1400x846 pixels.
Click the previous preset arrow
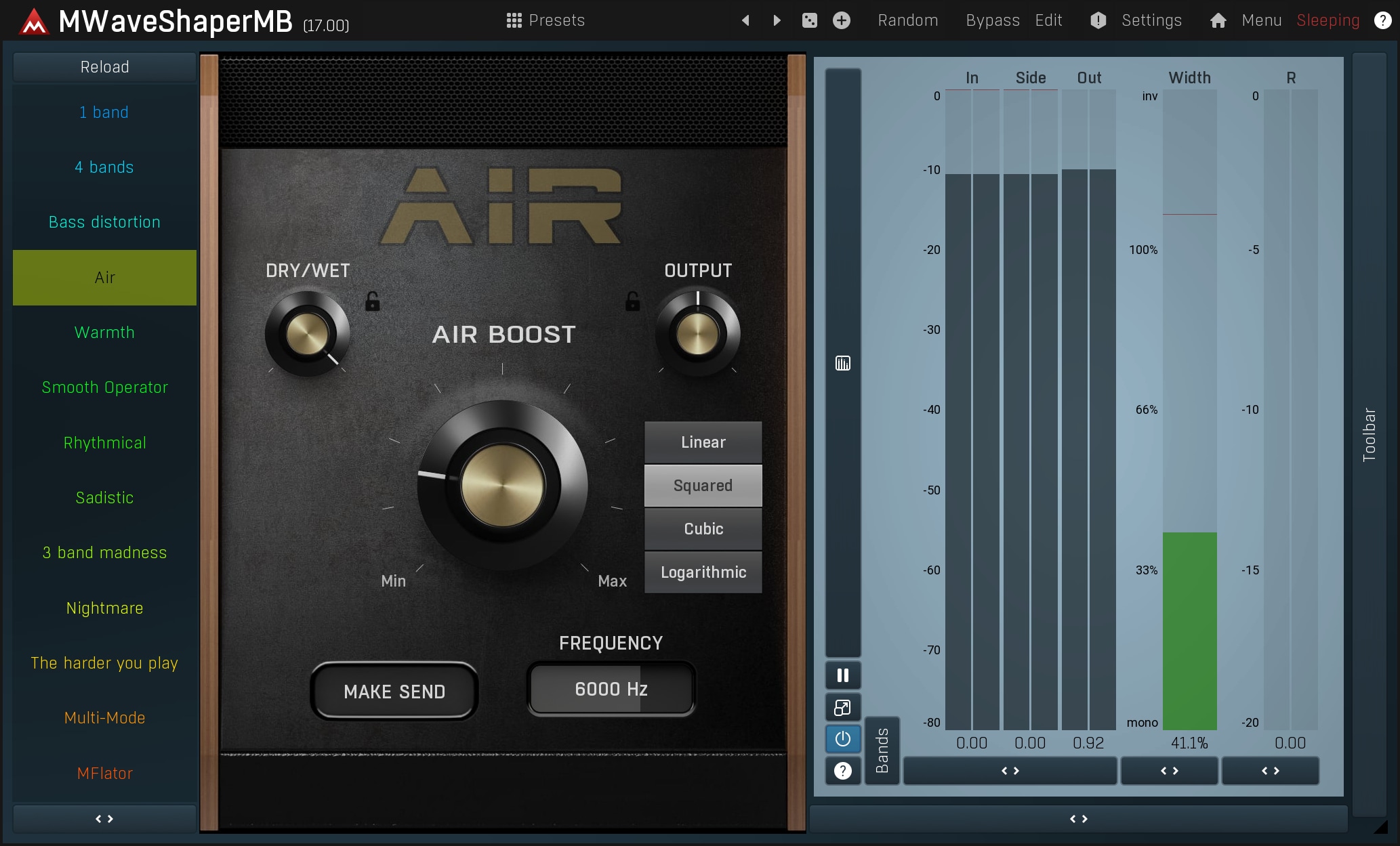point(745,20)
